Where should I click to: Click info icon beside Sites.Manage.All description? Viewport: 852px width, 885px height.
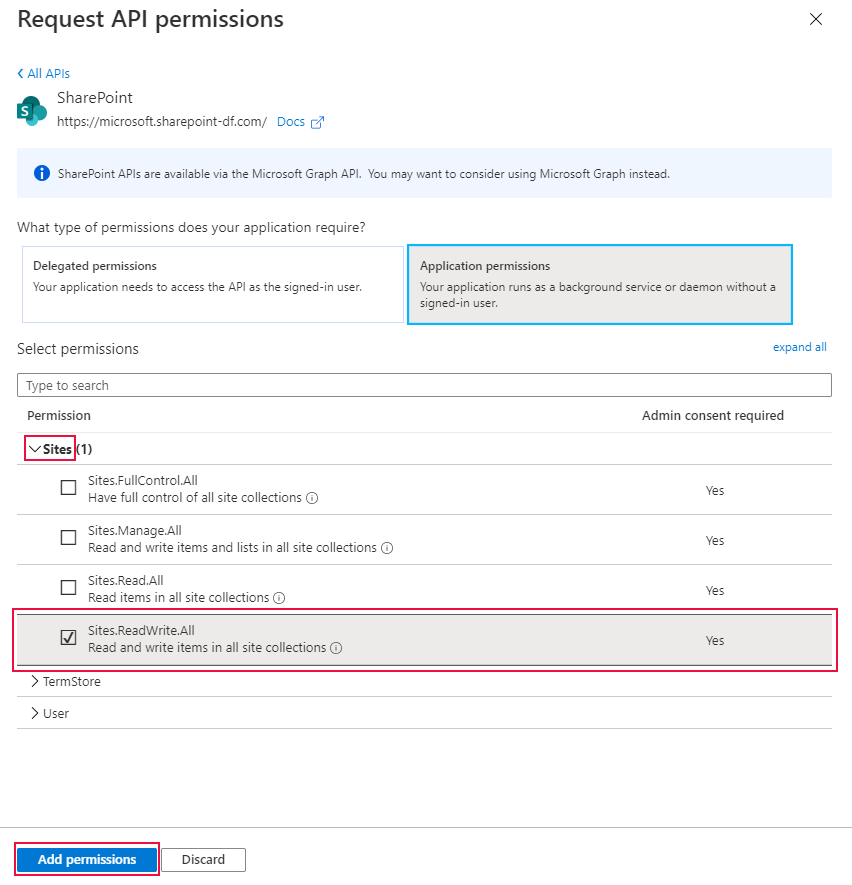(387, 548)
